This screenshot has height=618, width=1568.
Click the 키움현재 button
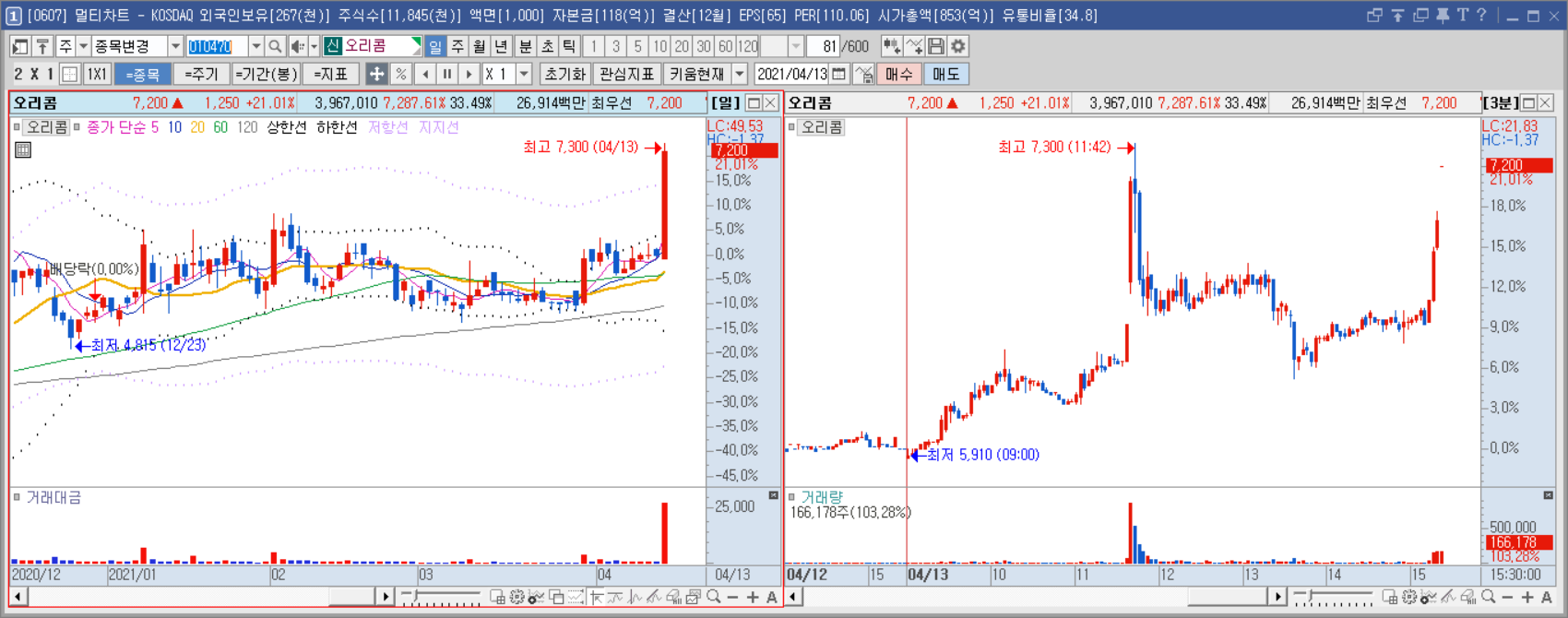coord(697,74)
